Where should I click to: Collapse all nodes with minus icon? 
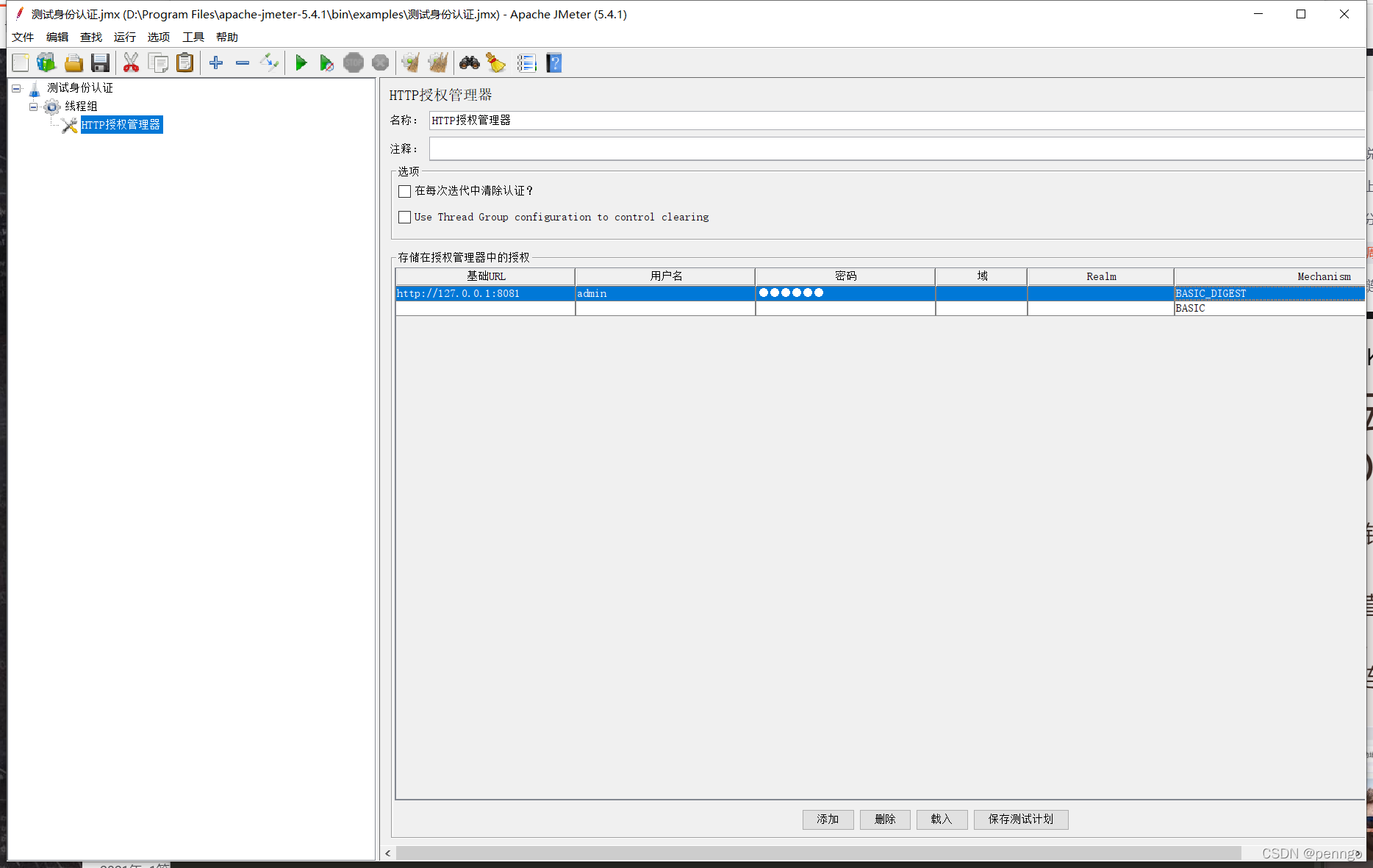[x=243, y=63]
